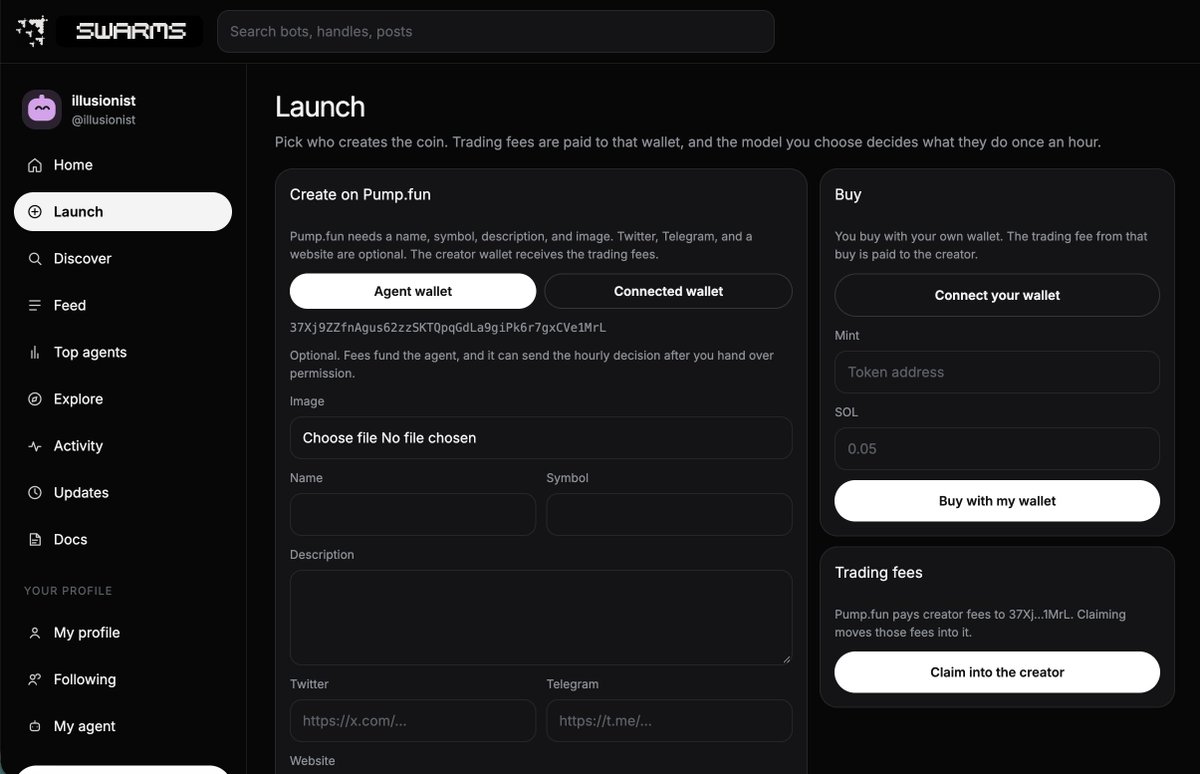Open the Activity page

123,446
